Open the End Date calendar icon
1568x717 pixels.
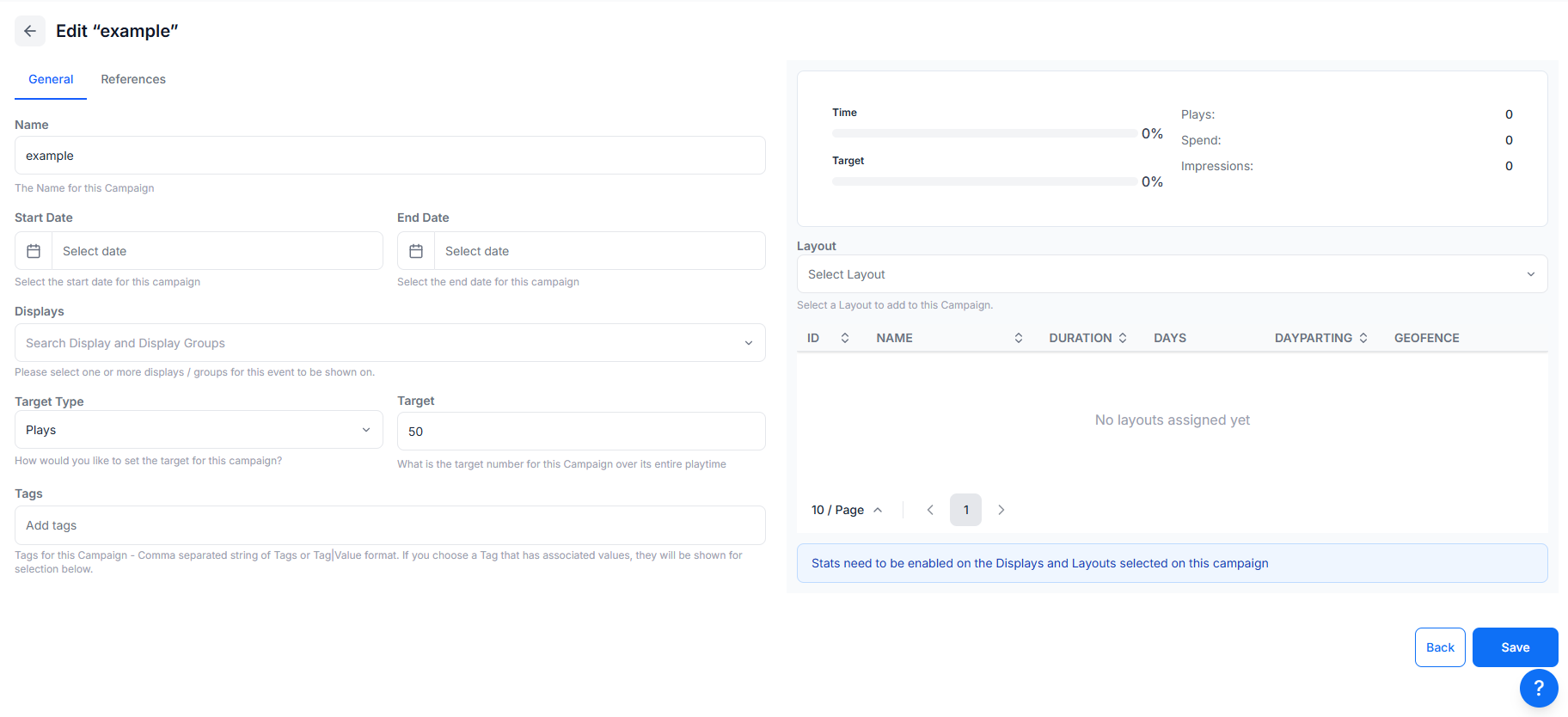[x=416, y=251]
